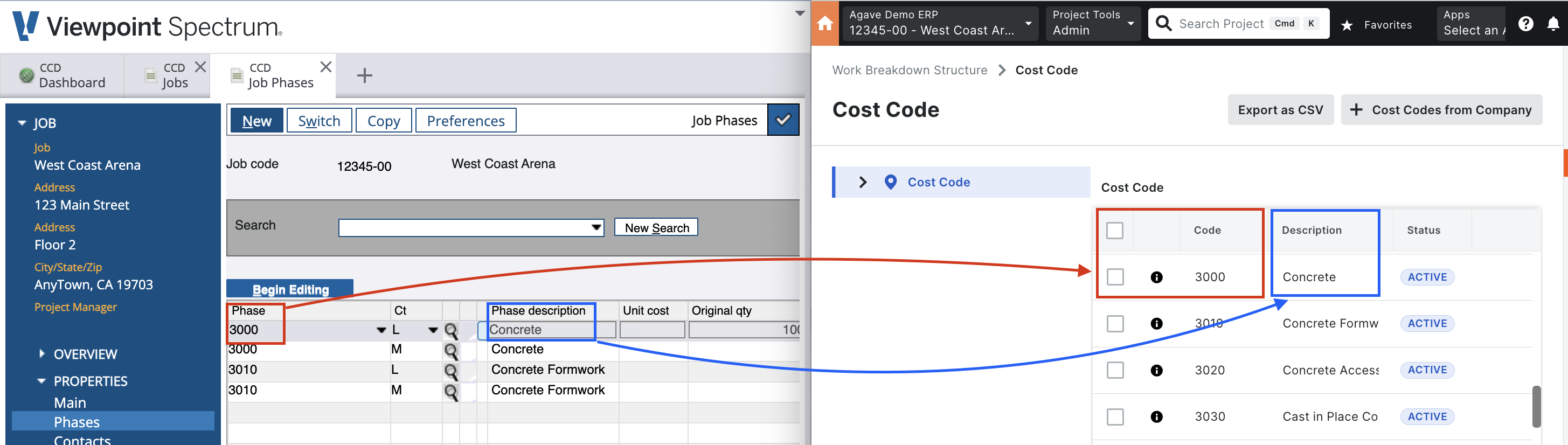1568x445 pixels.
Task: Click the Description column header
Action: click(1311, 230)
